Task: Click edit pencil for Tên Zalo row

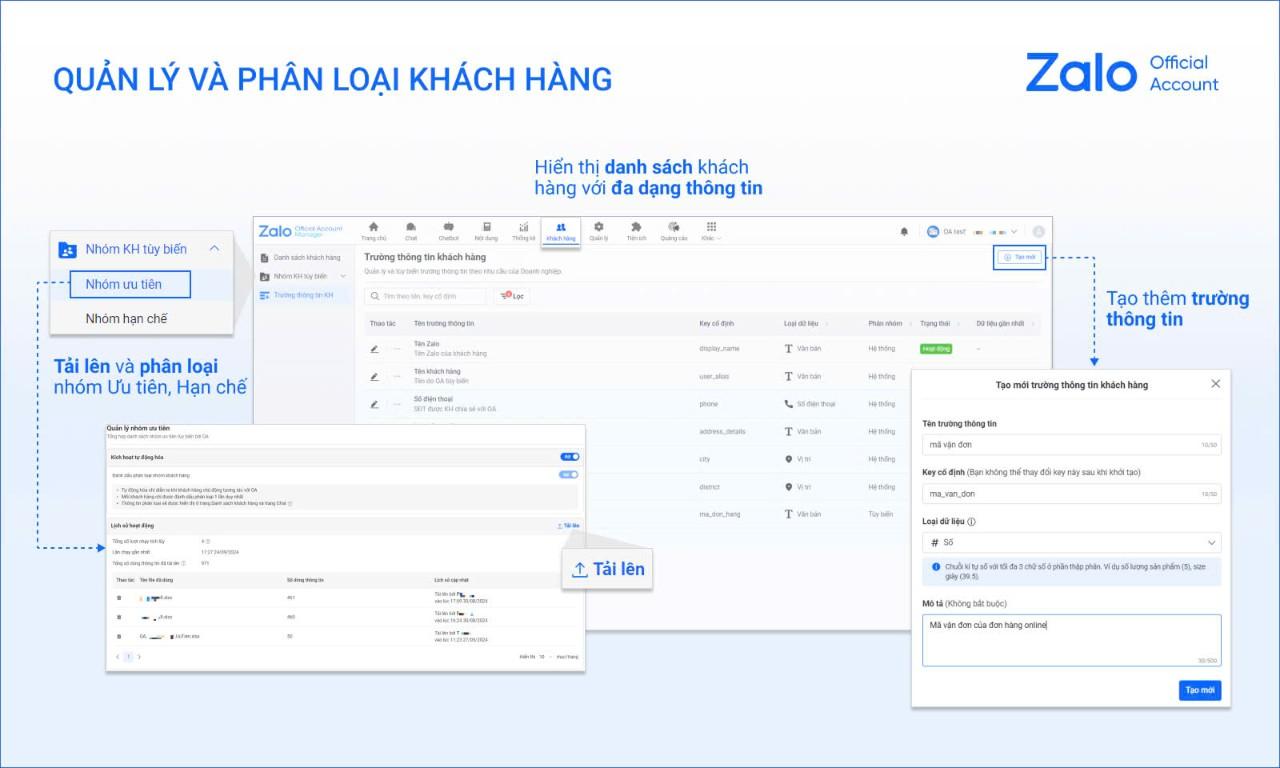Action: coord(374,349)
